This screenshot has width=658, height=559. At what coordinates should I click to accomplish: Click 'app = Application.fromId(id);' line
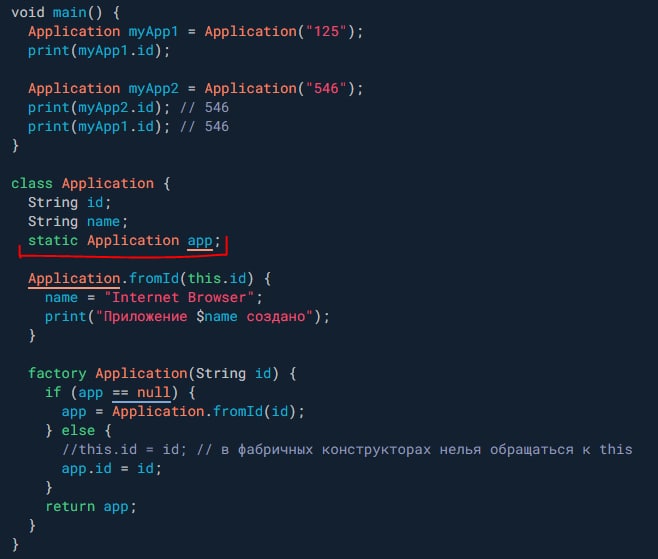click(183, 411)
